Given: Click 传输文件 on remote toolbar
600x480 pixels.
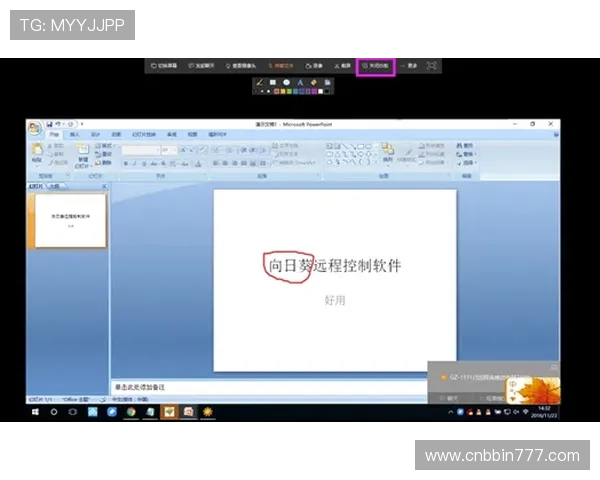Looking at the screenshot, I should click(281, 66).
